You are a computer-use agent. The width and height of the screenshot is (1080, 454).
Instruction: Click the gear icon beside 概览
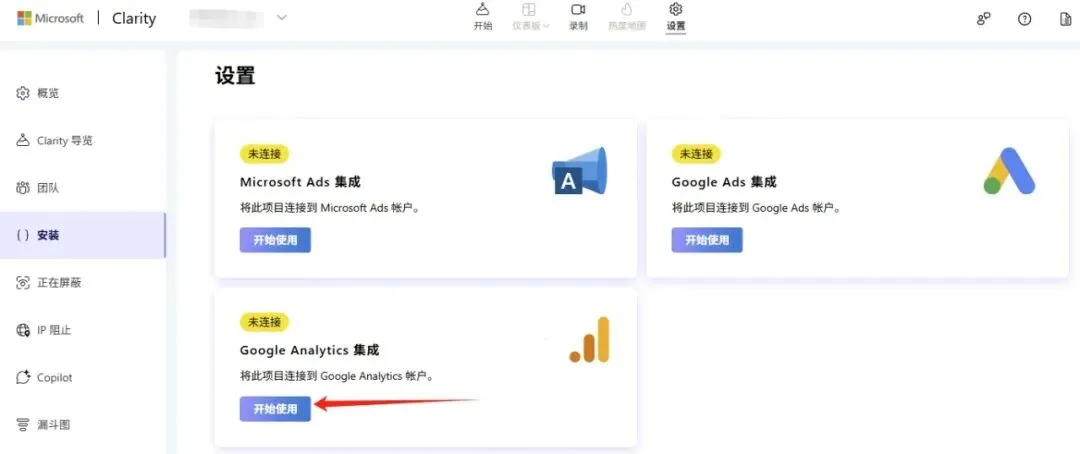point(23,93)
